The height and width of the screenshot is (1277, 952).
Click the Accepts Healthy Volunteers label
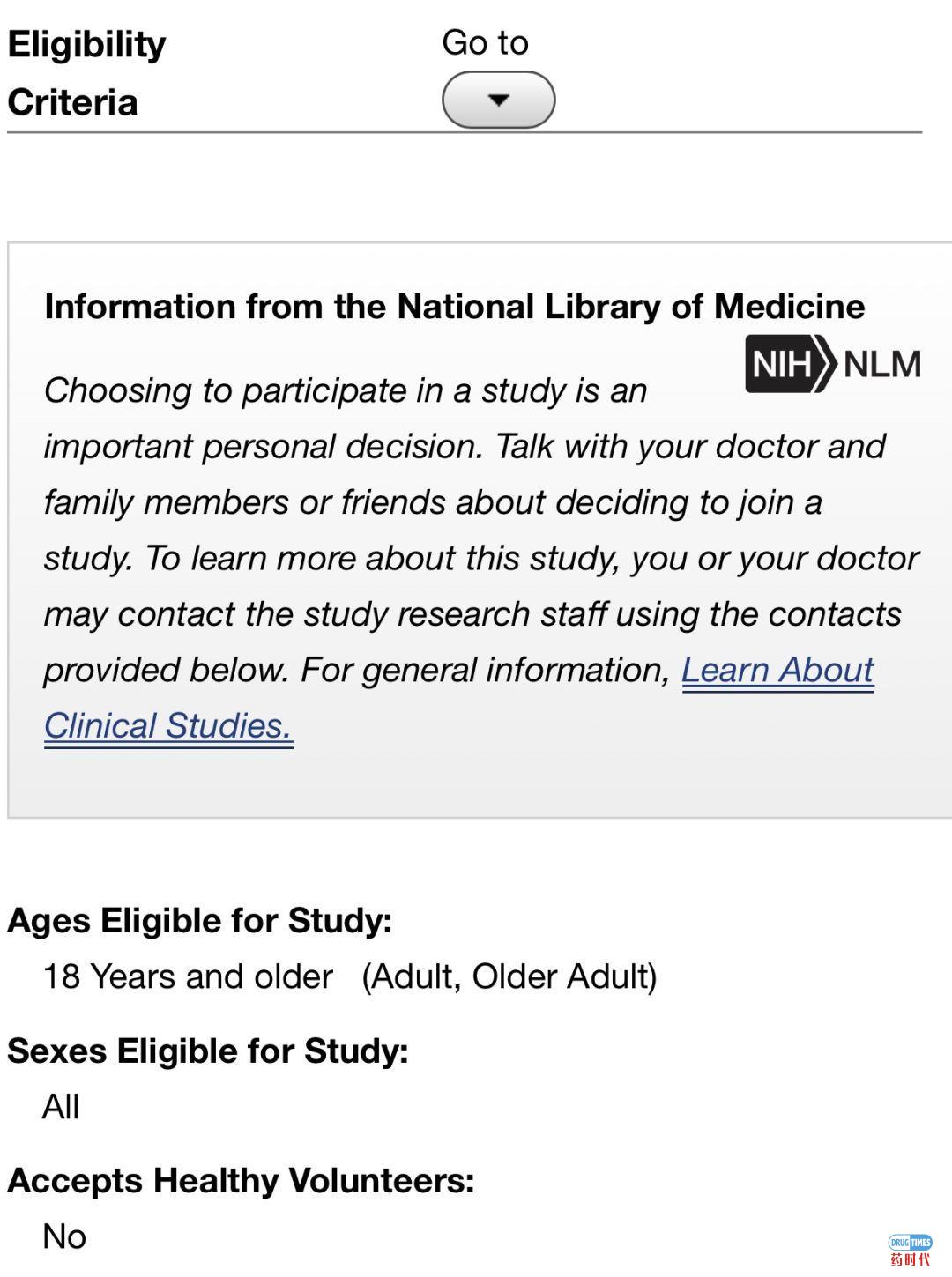click(241, 1181)
